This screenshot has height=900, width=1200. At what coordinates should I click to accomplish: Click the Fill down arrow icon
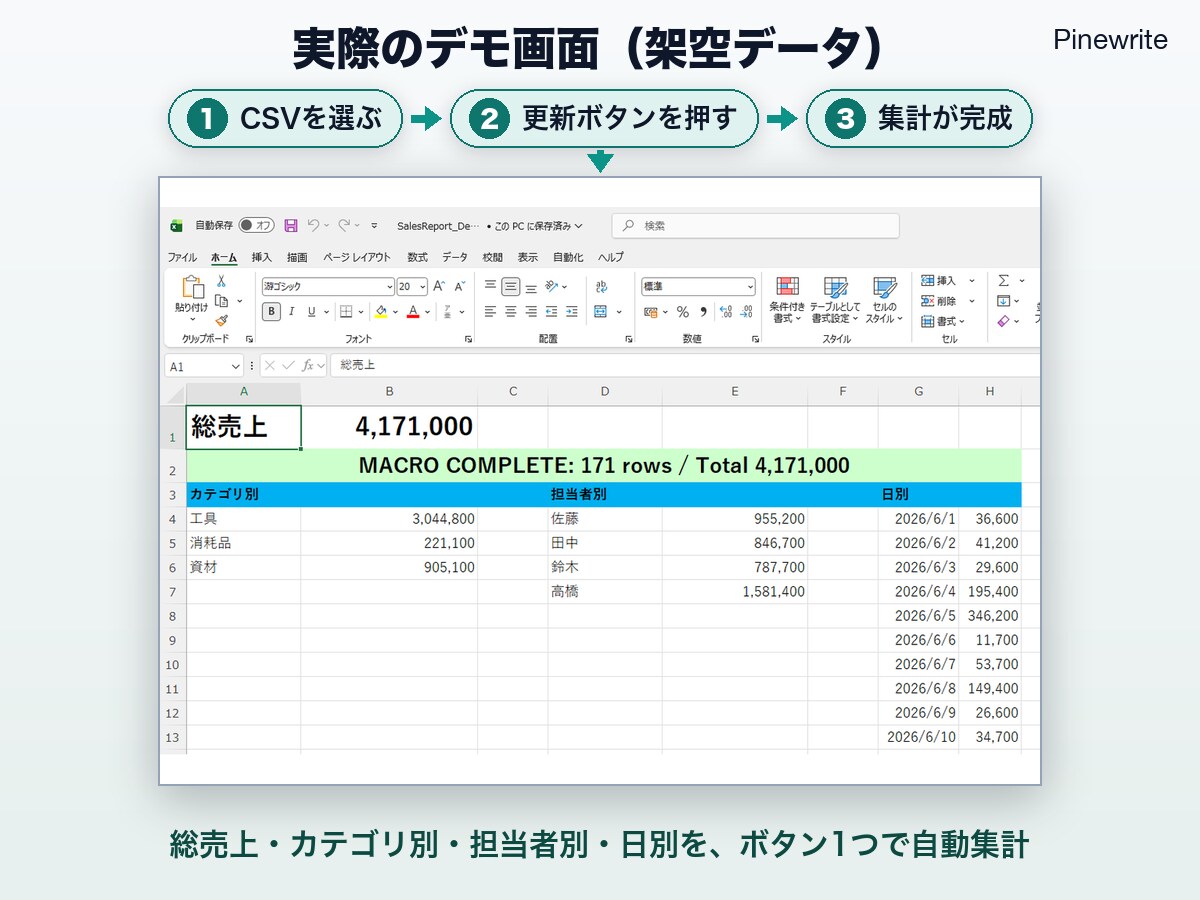pyautogui.click(x=1004, y=301)
